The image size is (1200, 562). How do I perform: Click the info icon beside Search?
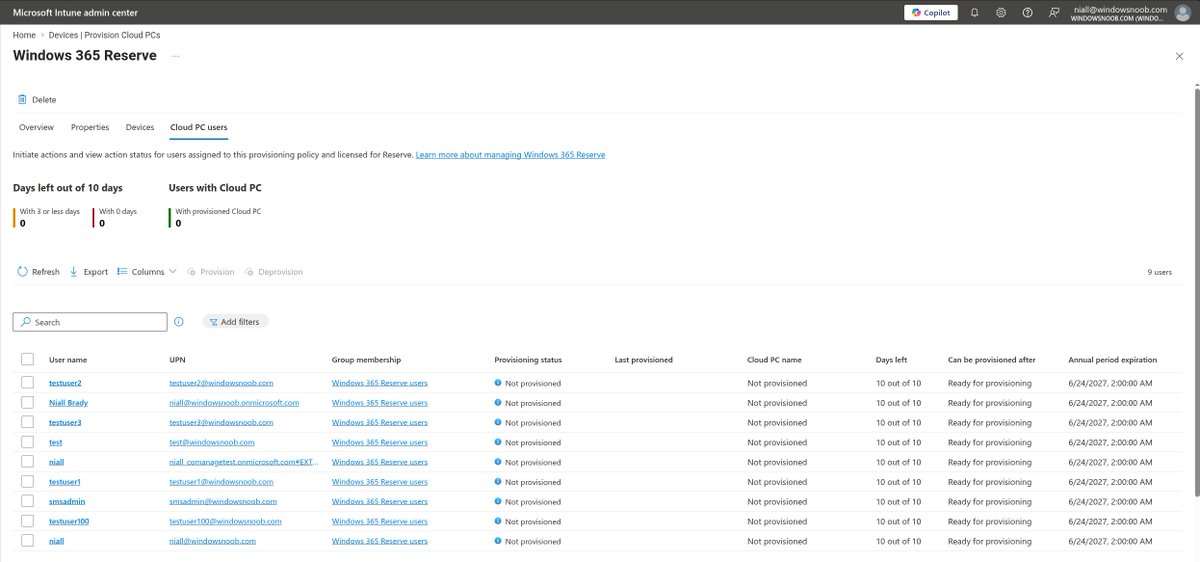179,322
